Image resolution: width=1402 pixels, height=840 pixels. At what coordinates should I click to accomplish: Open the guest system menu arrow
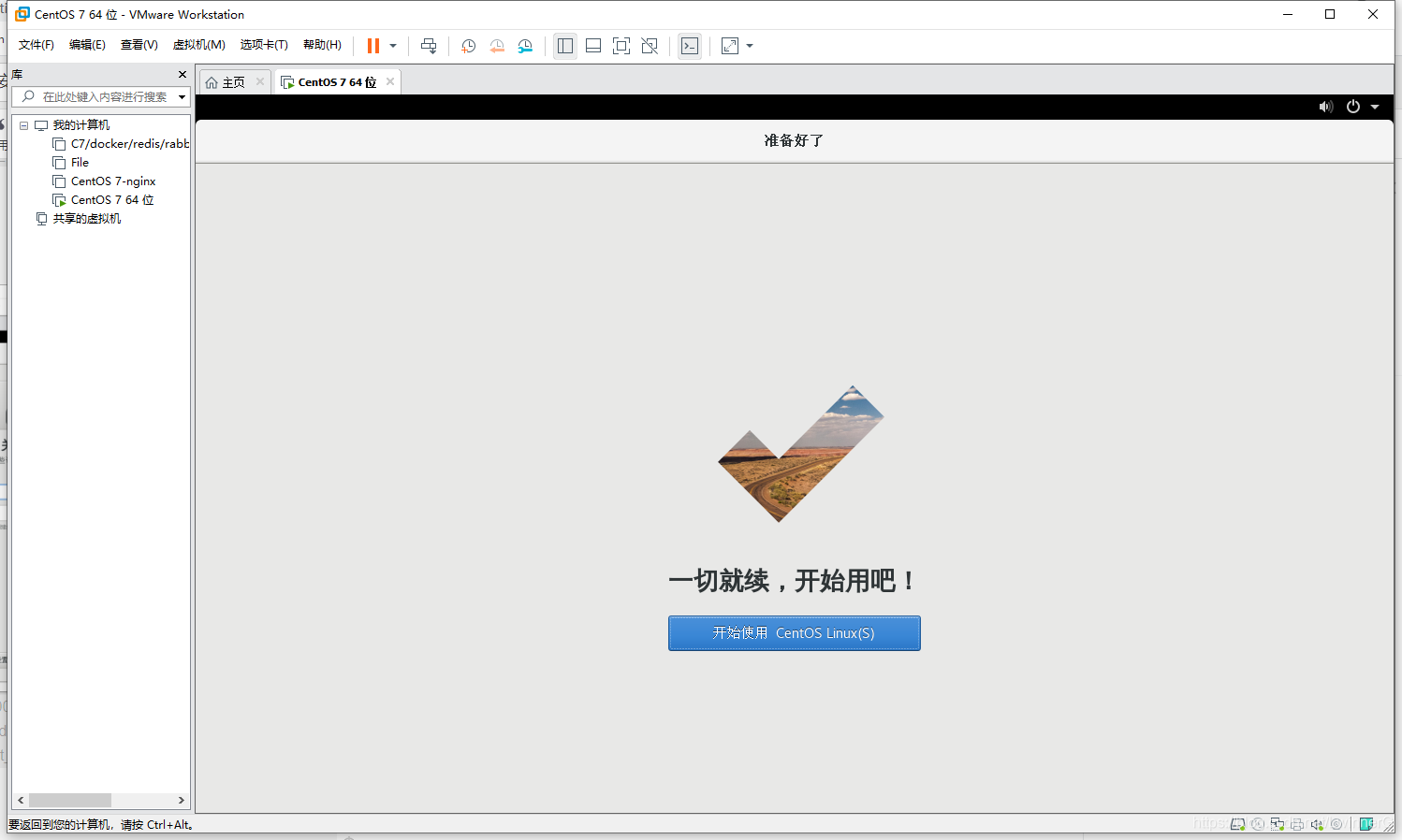1375,107
